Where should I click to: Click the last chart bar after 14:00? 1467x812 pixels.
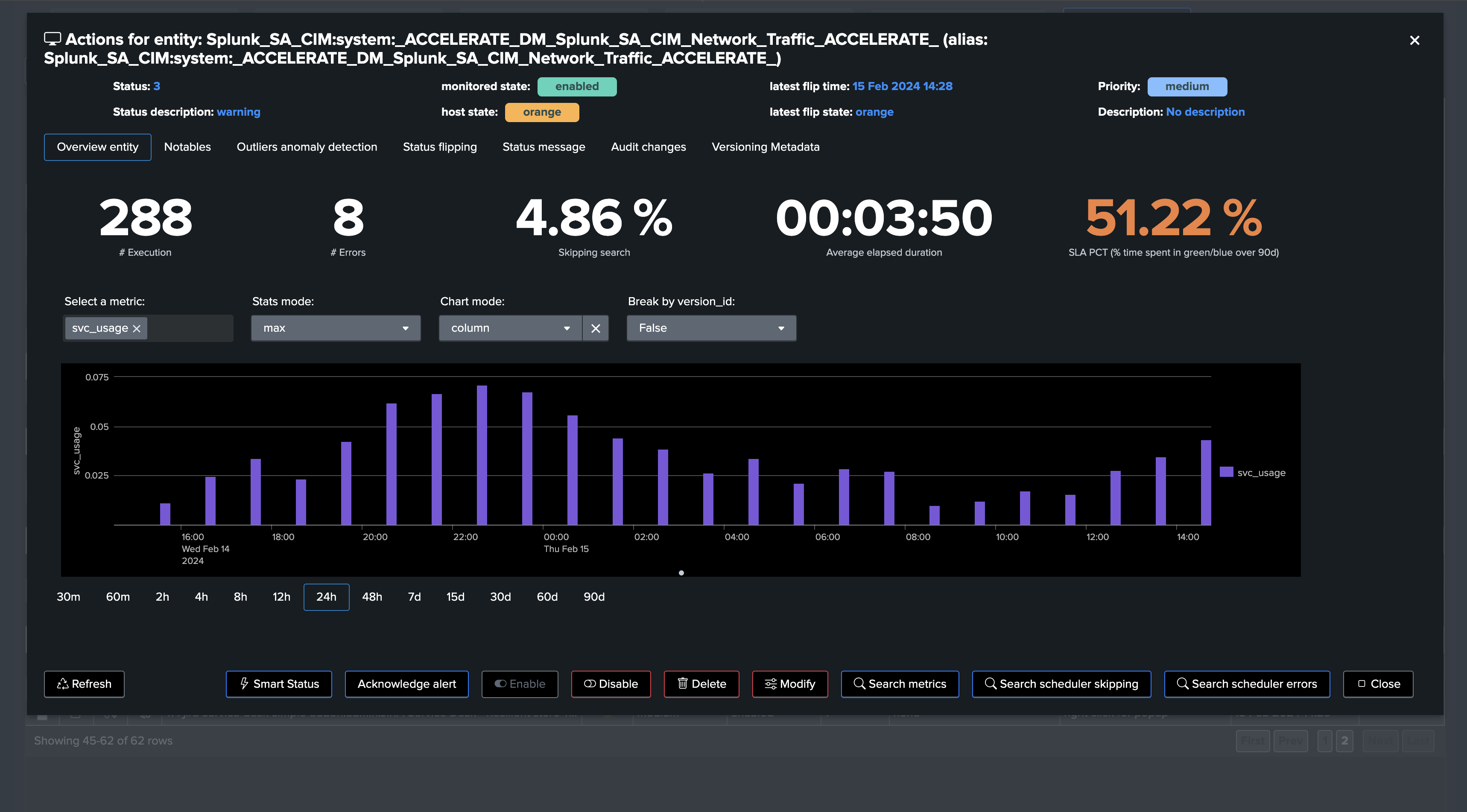click(x=1206, y=482)
